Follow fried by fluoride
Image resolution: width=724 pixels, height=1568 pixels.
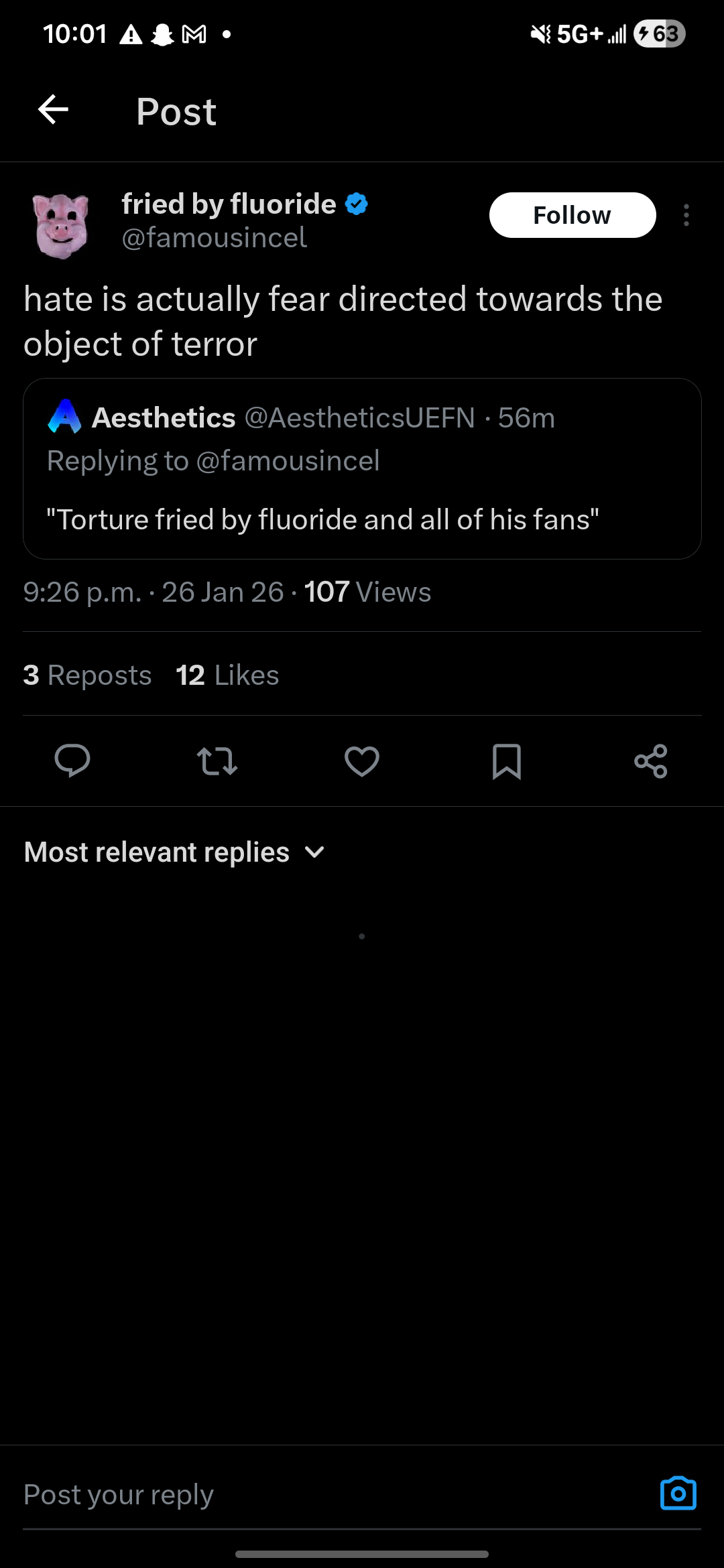572,215
